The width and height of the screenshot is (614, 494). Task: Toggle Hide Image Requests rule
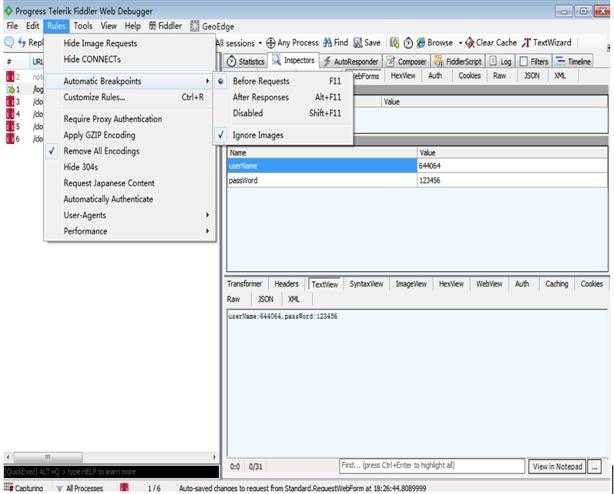tap(130, 43)
